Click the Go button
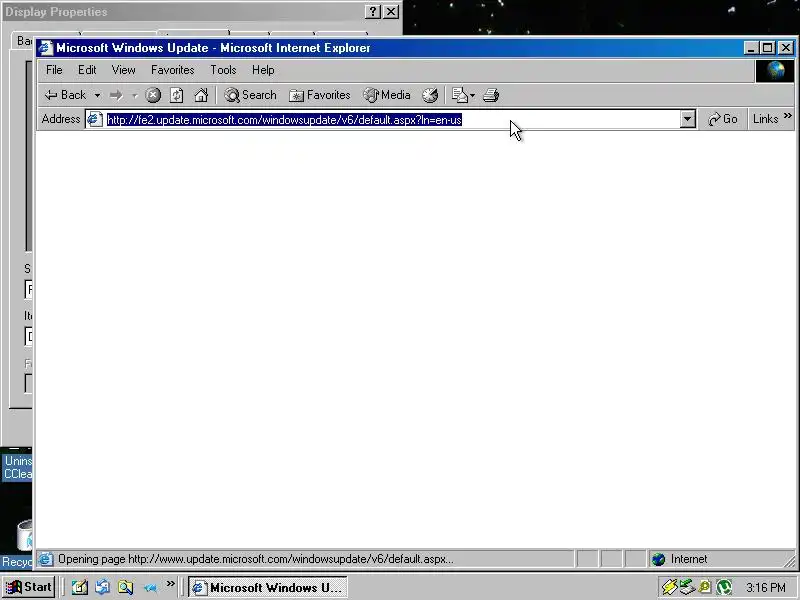This screenshot has width=800, height=600. (x=722, y=119)
